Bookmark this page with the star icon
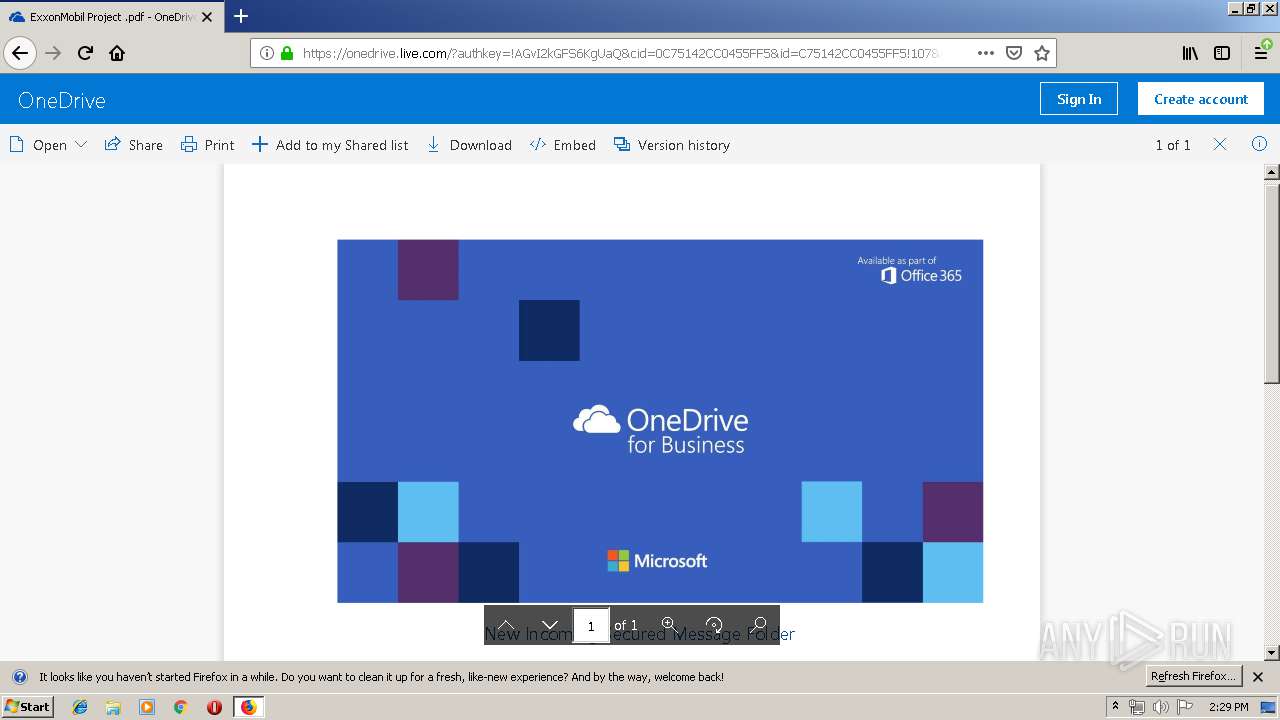This screenshot has height=720, width=1280. tap(1042, 53)
